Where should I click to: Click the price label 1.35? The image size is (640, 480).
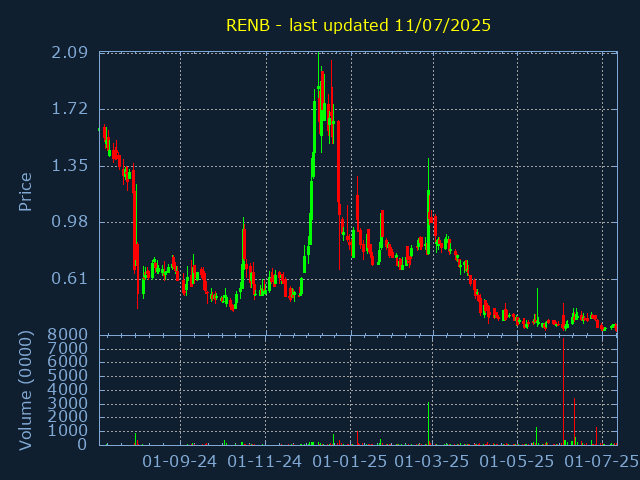coord(69,166)
